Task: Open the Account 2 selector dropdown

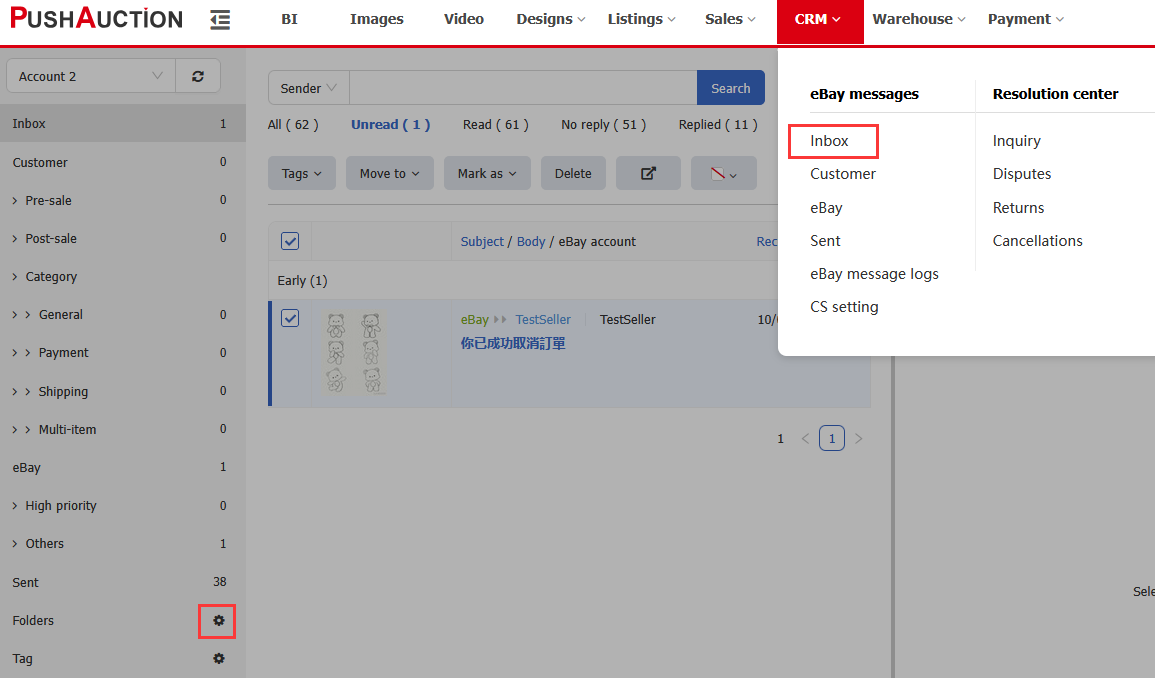Action: [90, 76]
